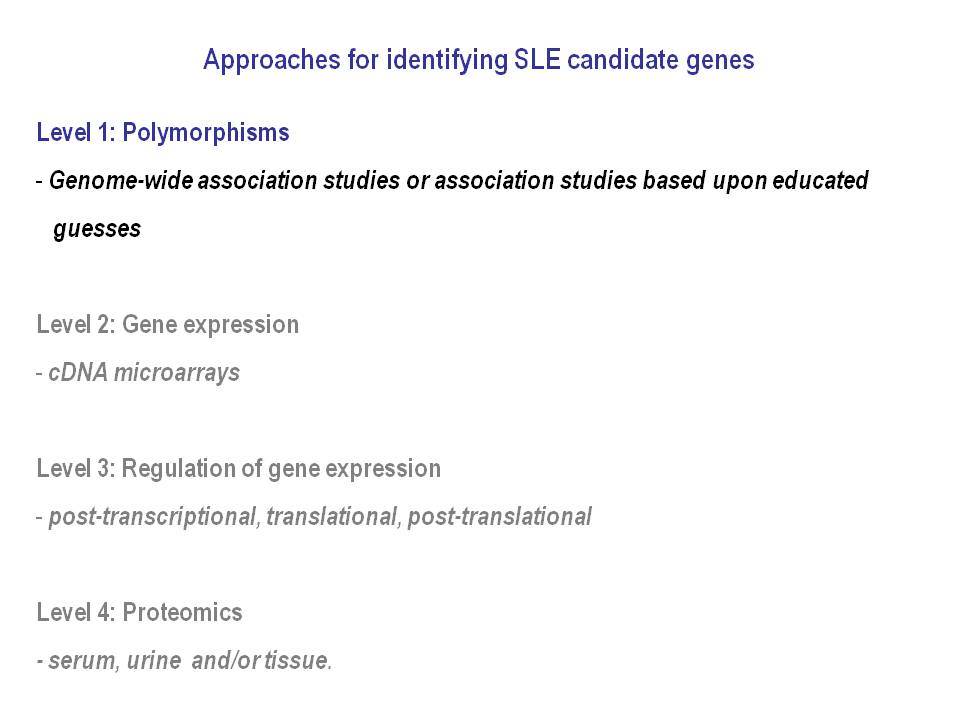Select the "Level 4: Proteomics" heading

pyautogui.click(x=140, y=613)
